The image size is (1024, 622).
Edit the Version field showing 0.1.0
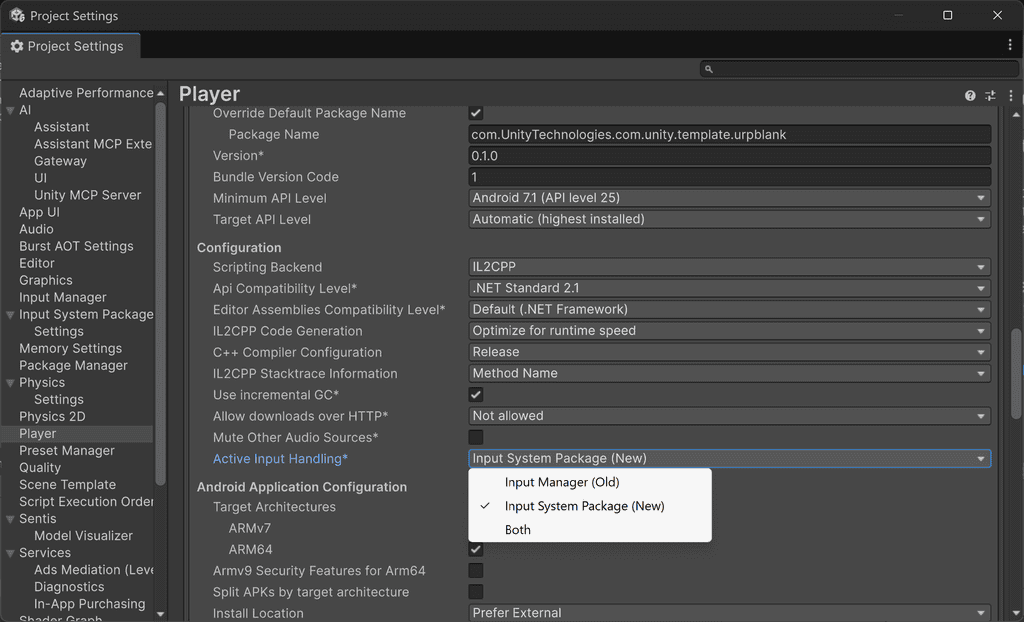[x=729, y=156]
